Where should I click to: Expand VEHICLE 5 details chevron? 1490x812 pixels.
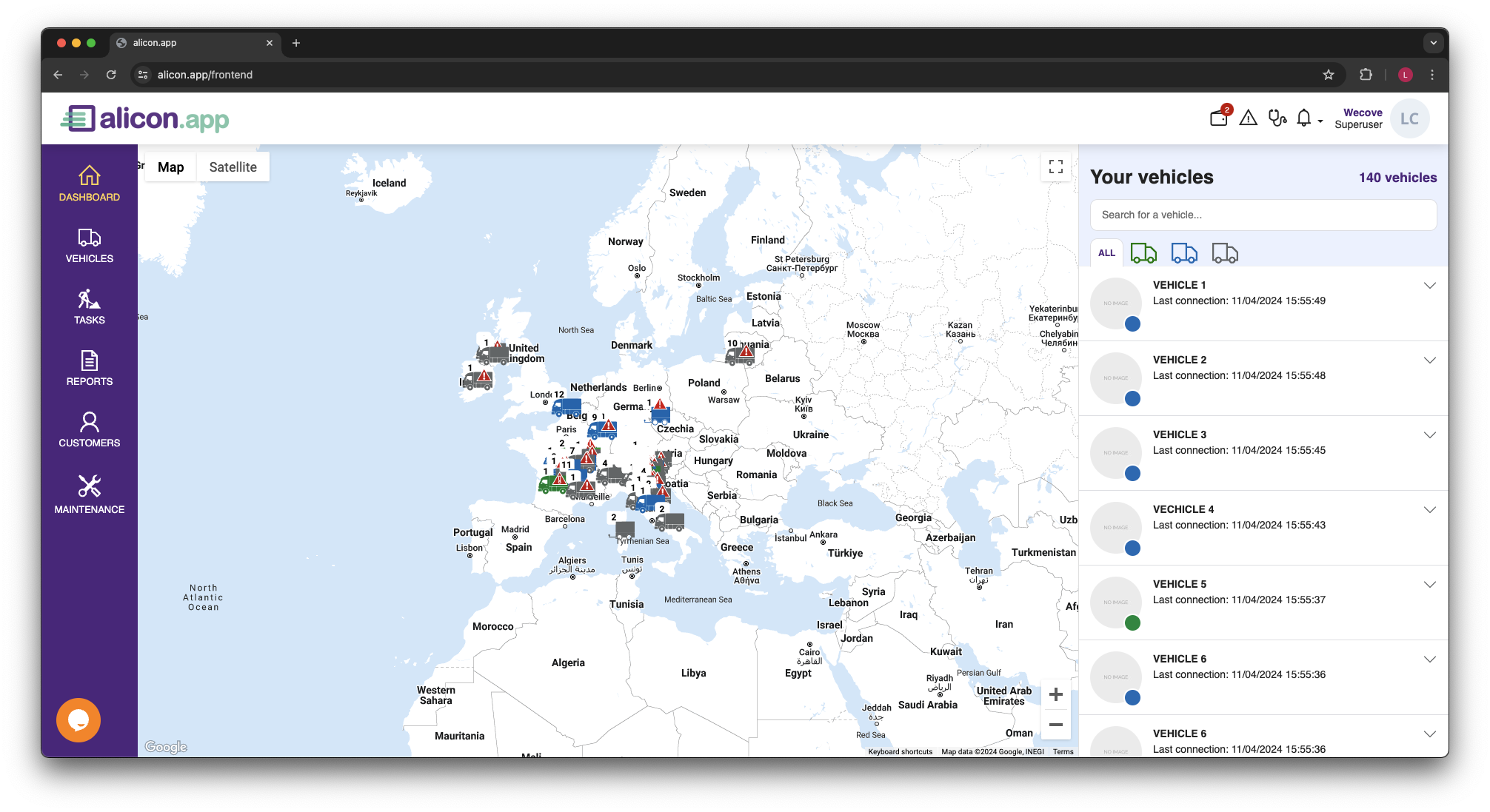coord(1430,585)
